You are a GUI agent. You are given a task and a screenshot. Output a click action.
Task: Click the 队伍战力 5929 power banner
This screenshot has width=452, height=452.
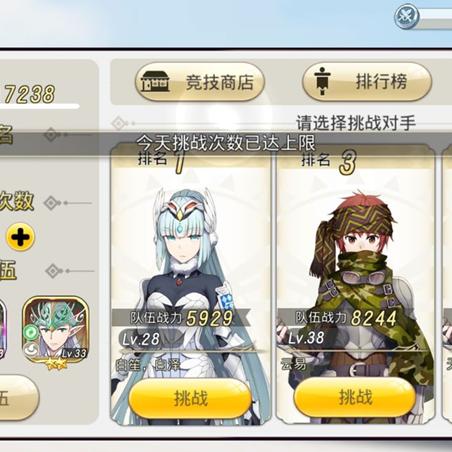(x=182, y=318)
